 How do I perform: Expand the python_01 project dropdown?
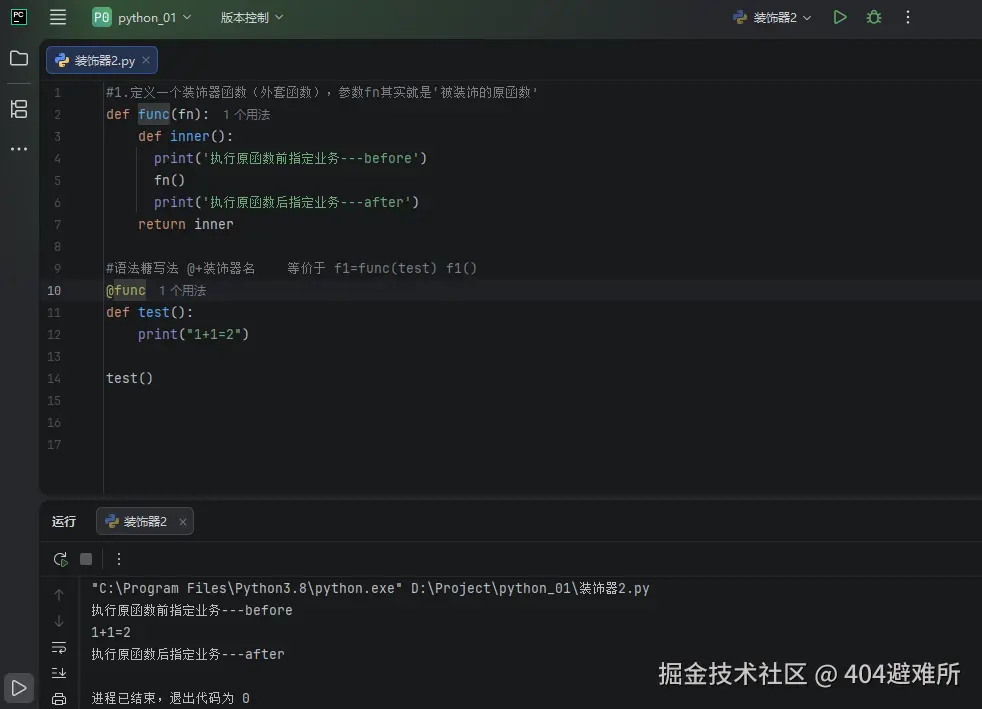(x=142, y=18)
